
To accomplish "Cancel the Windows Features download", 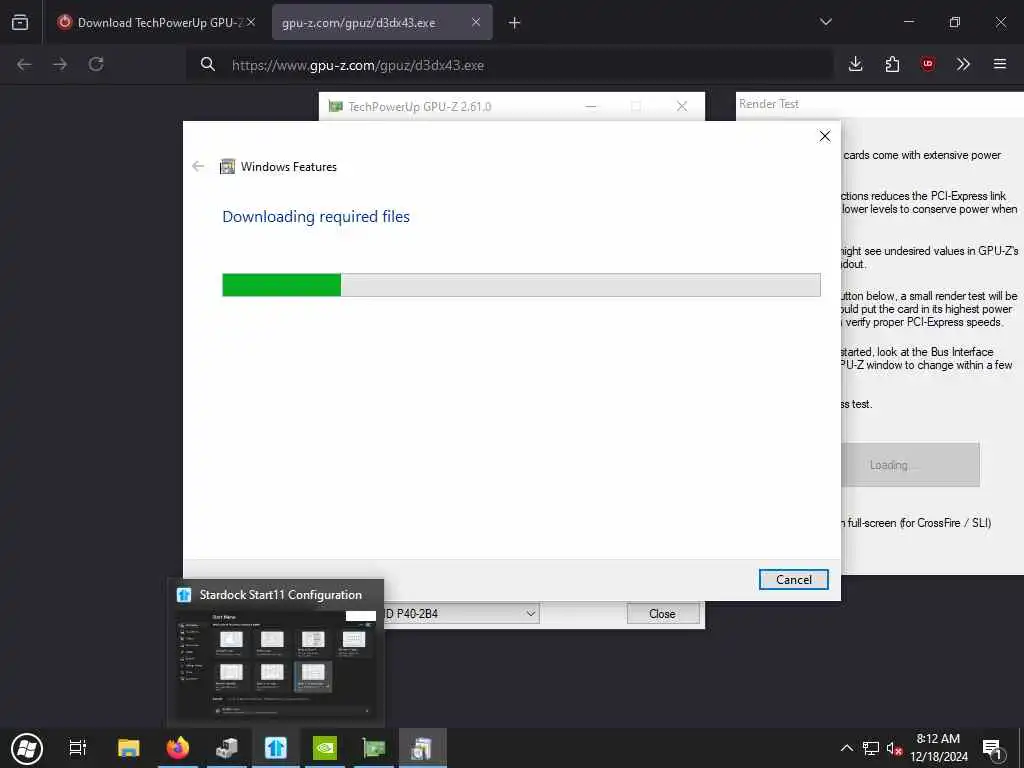I will pyautogui.click(x=793, y=579).
